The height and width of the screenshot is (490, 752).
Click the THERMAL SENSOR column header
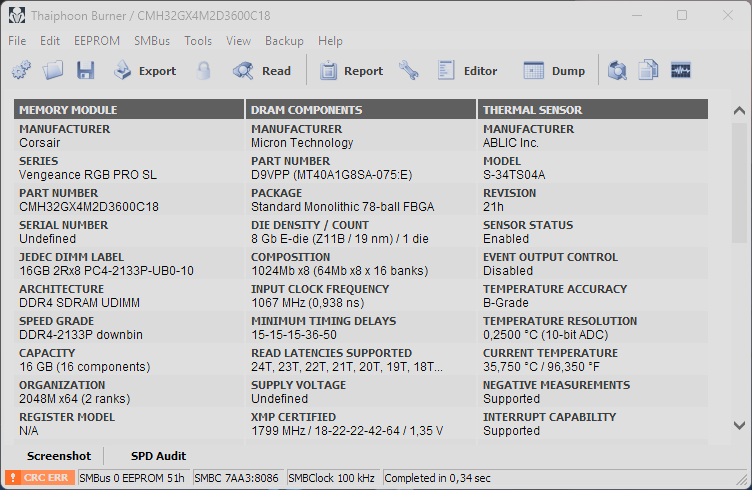coord(593,110)
